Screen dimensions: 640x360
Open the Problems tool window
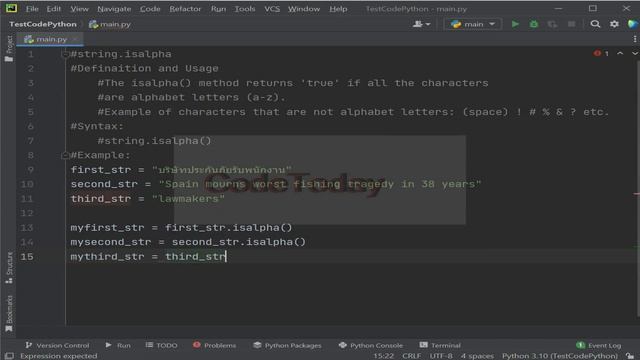click(214, 345)
